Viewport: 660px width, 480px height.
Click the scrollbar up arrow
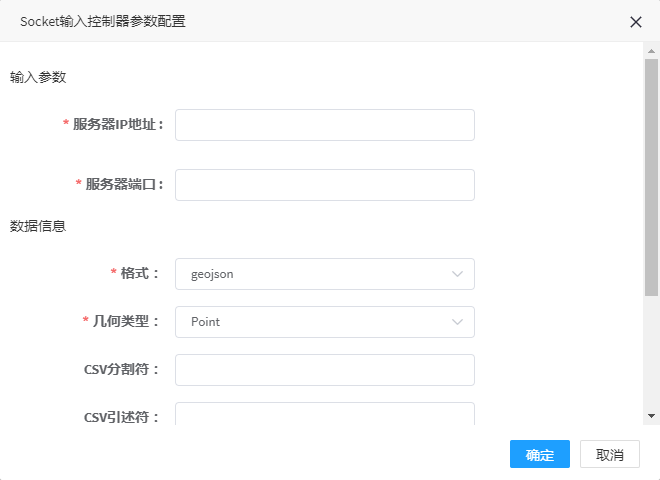(651, 51)
